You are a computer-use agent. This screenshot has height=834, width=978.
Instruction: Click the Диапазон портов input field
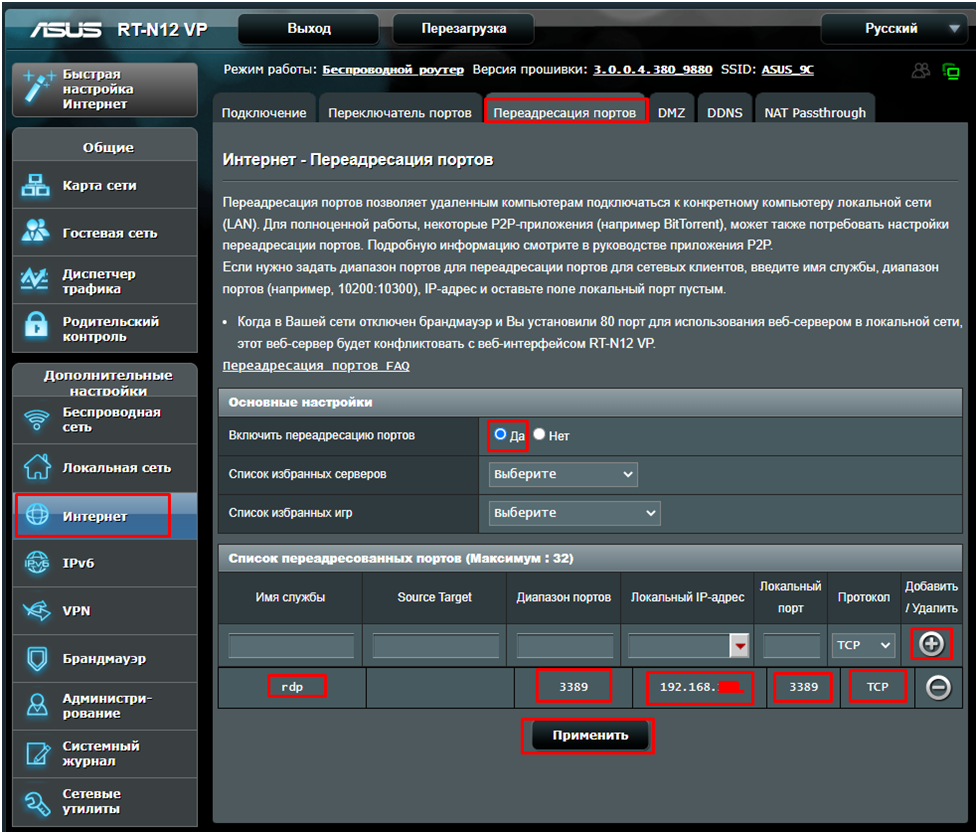pyautogui.click(x=564, y=646)
